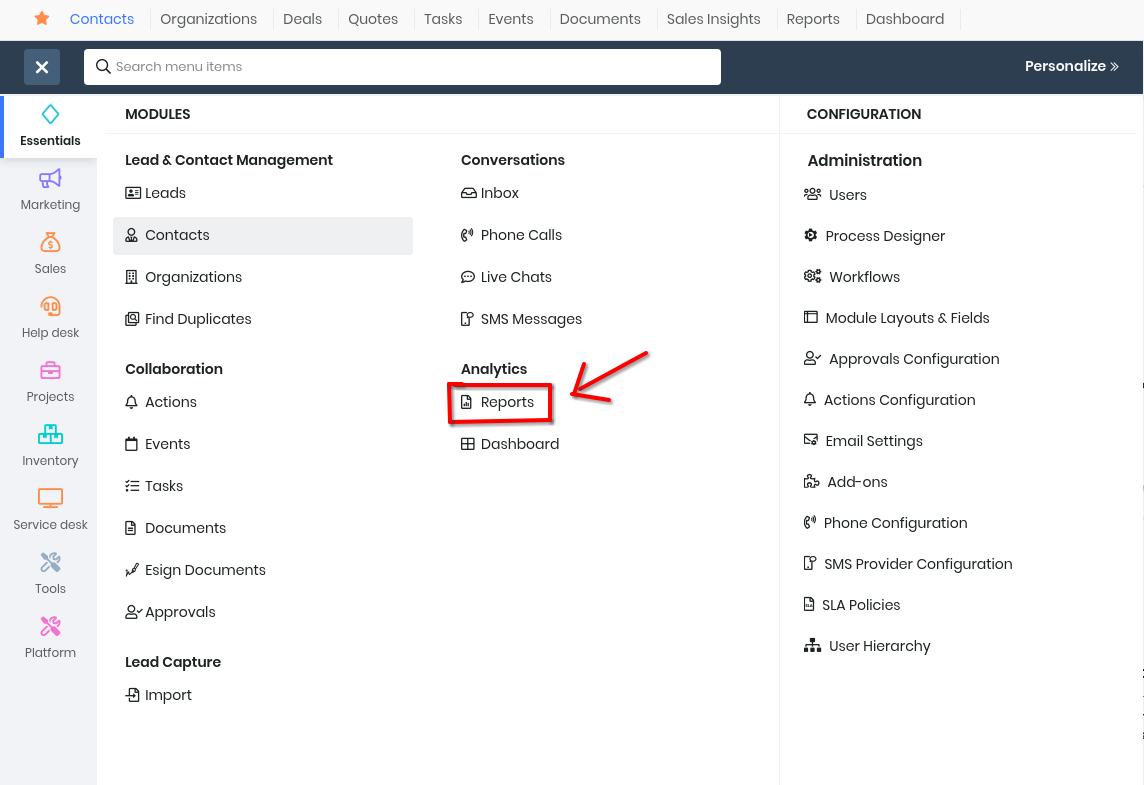Switch to the Sales Insights tab
Viewport: 1144px width, 785px height.
pyautogui.click(x=713, y=19)
